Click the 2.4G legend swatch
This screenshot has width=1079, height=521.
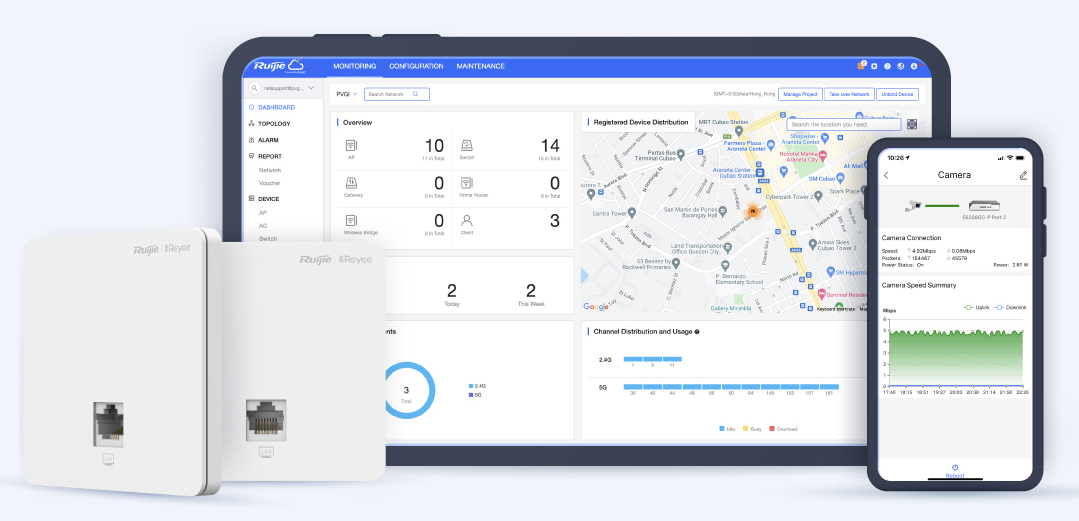(x=471, y=386)
